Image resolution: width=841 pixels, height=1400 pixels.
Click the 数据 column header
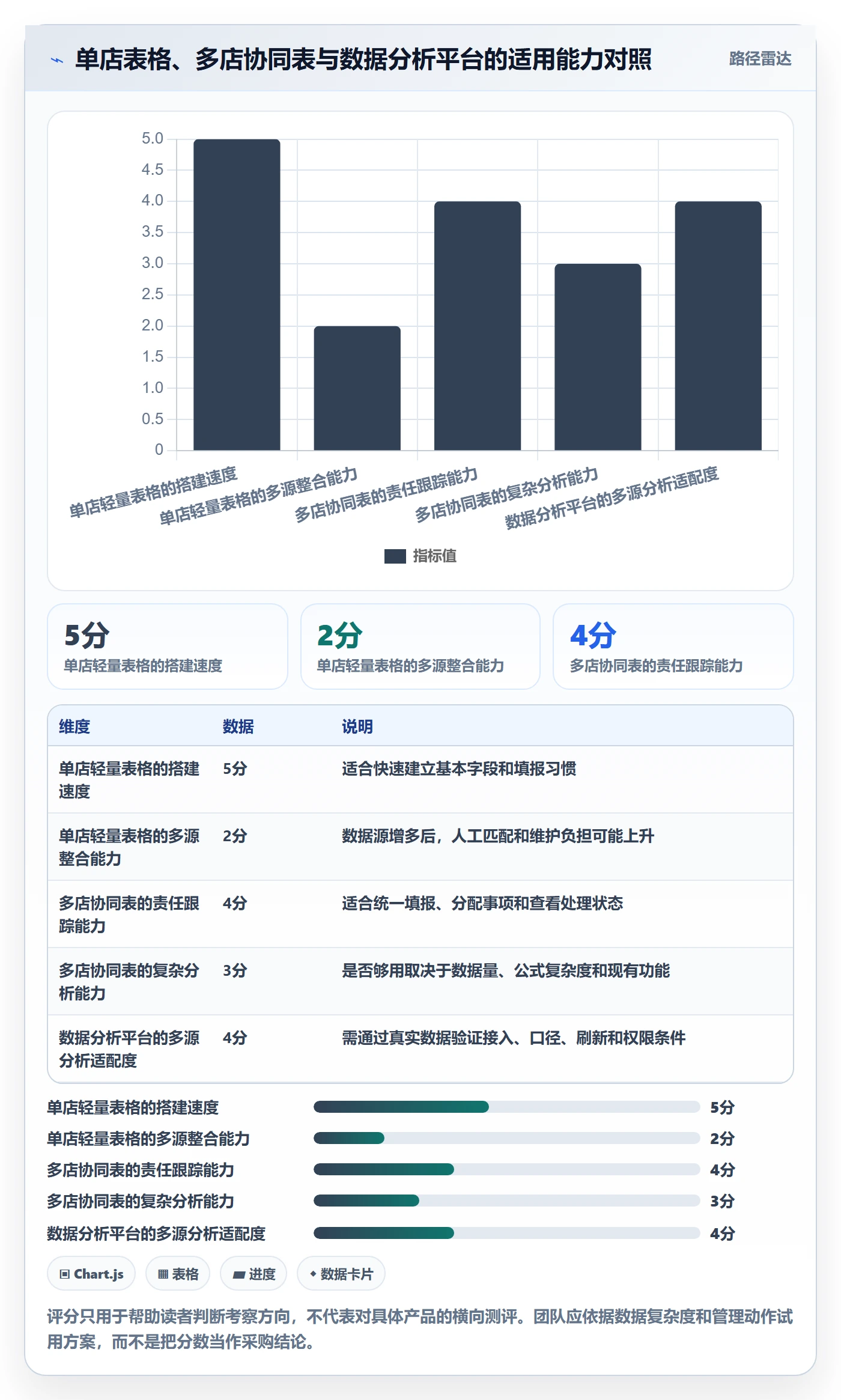pyautogui.click(x=238, y=726)
